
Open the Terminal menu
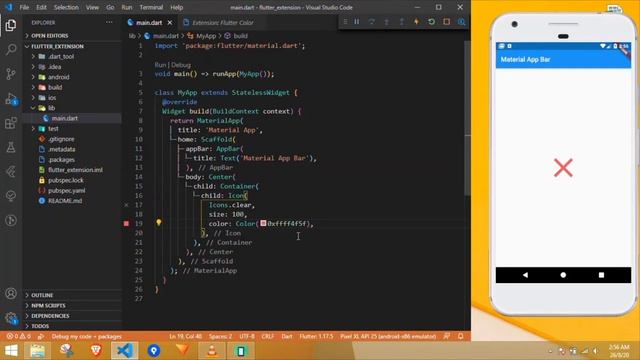(151, 7)
